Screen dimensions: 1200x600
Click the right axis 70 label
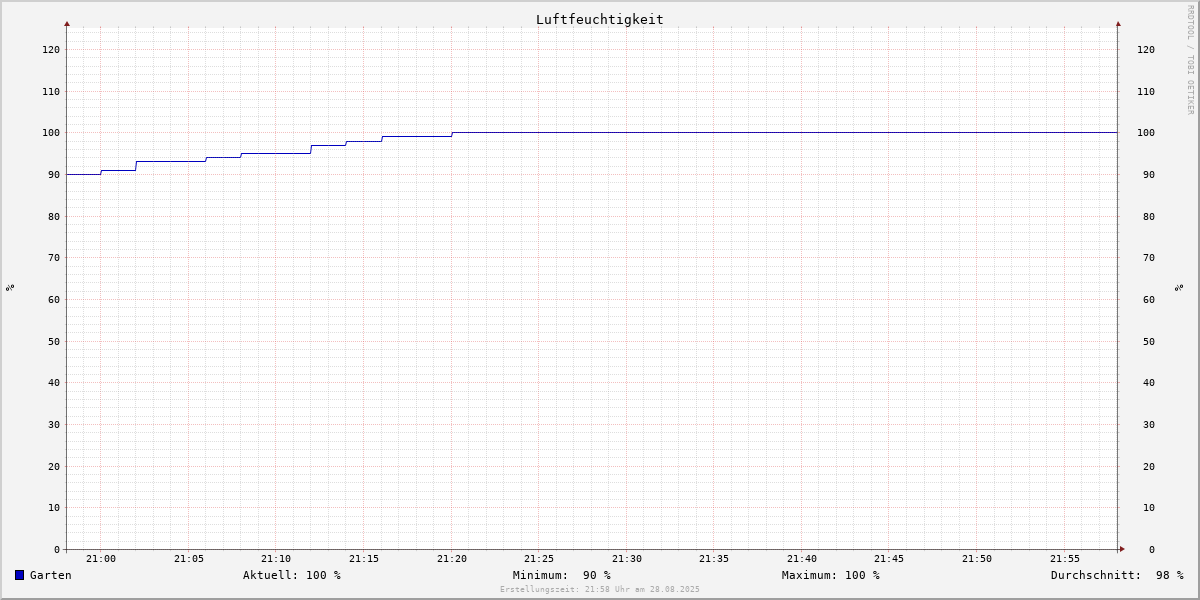pyautogui.click(x=1149, y=257)
